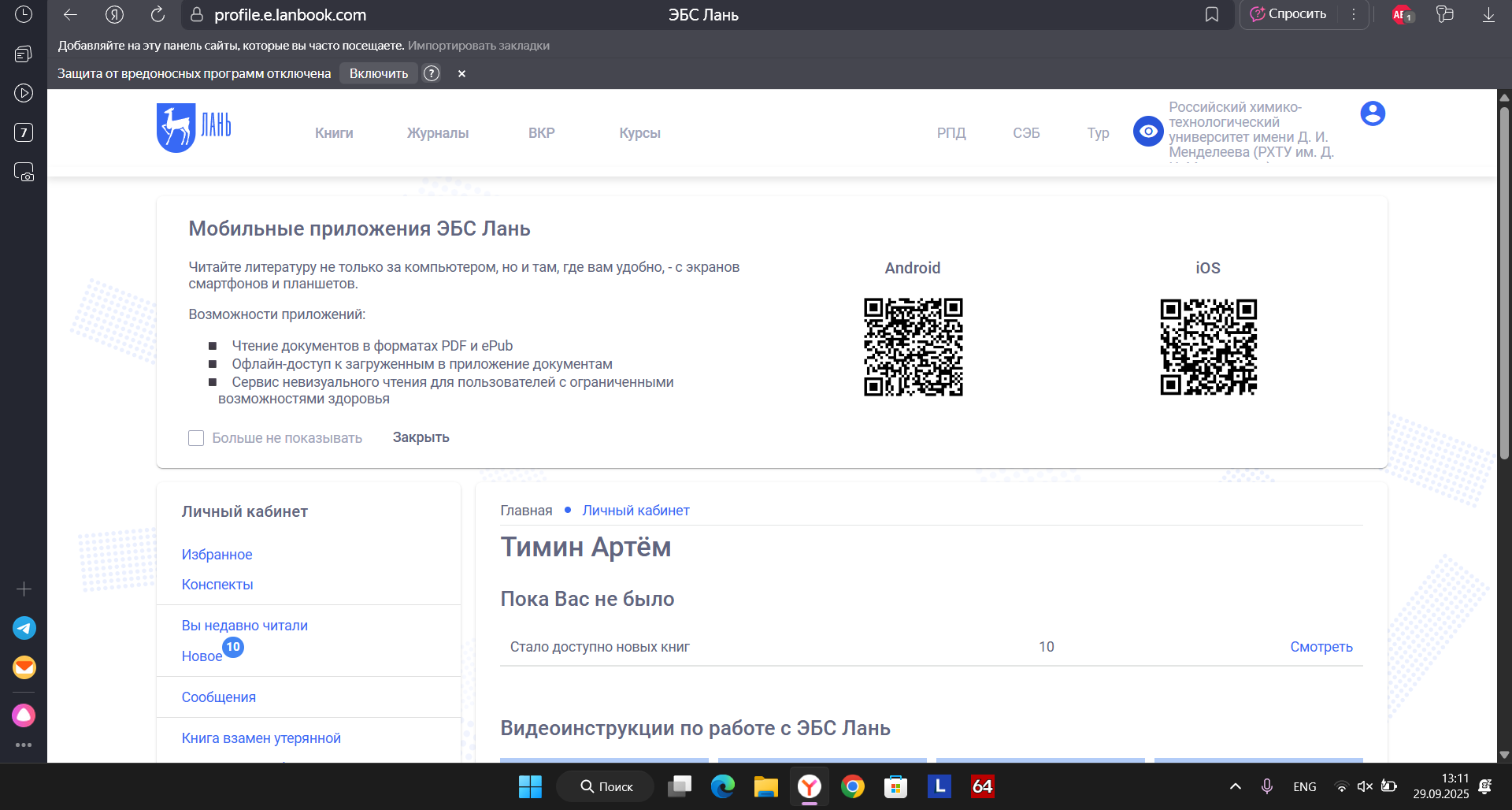Open the browser three-dot menu
Image resolution: width=1512 pixels, height=810 pixels.
tap(1354, 15)
